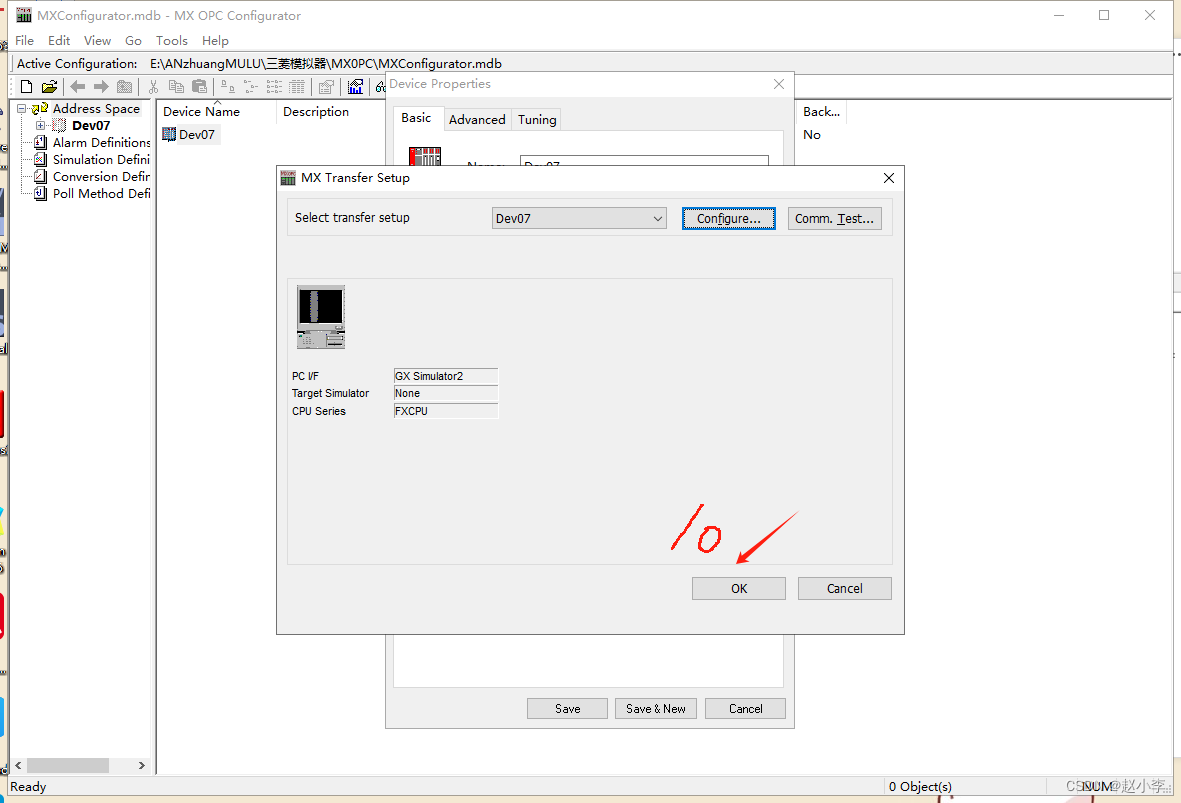Click the horizontal scrollbar of tree panel
Viewport: 1181px width, 803px height.
68,765
